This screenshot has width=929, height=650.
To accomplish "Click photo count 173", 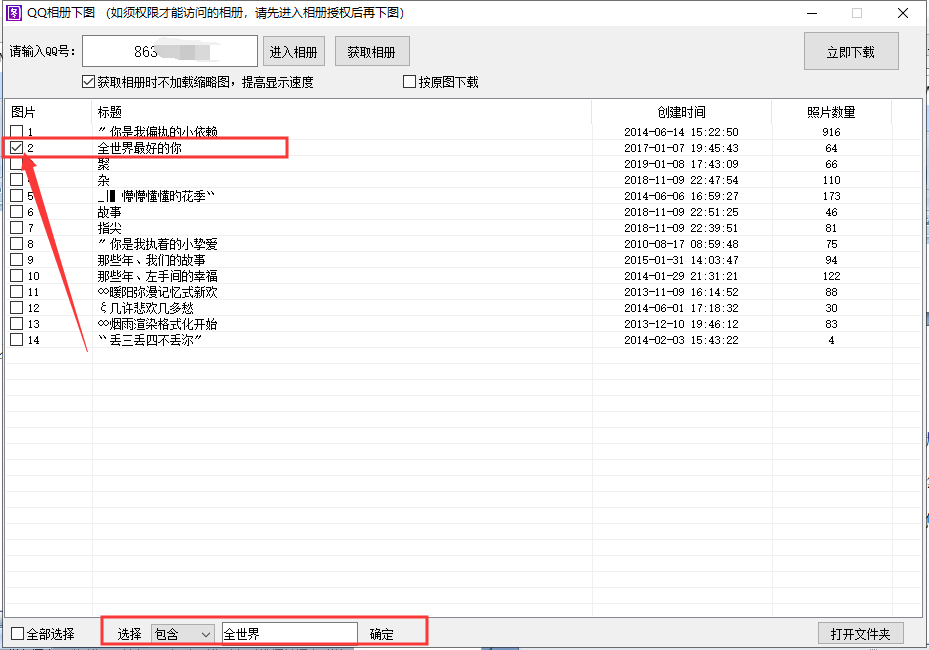I will 831,196.
